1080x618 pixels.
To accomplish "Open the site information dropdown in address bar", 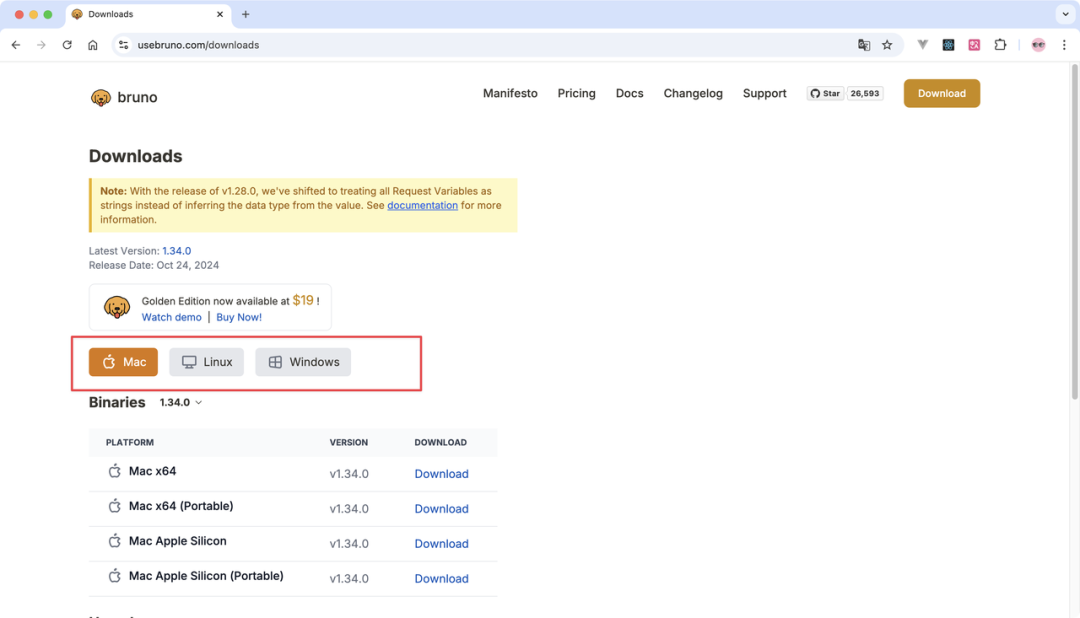I will [124, 45].
